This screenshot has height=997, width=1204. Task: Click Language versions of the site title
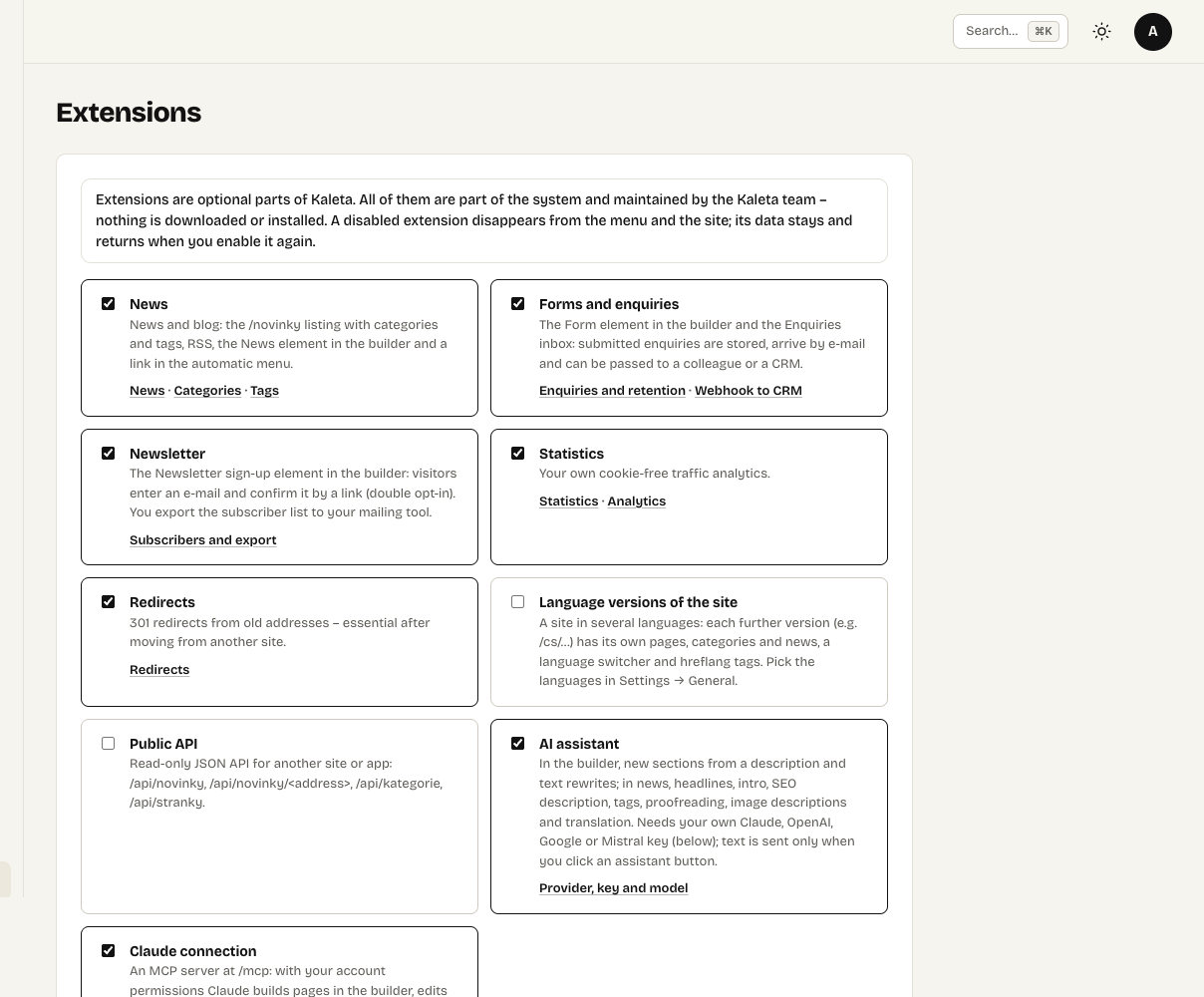coord(638,602)
